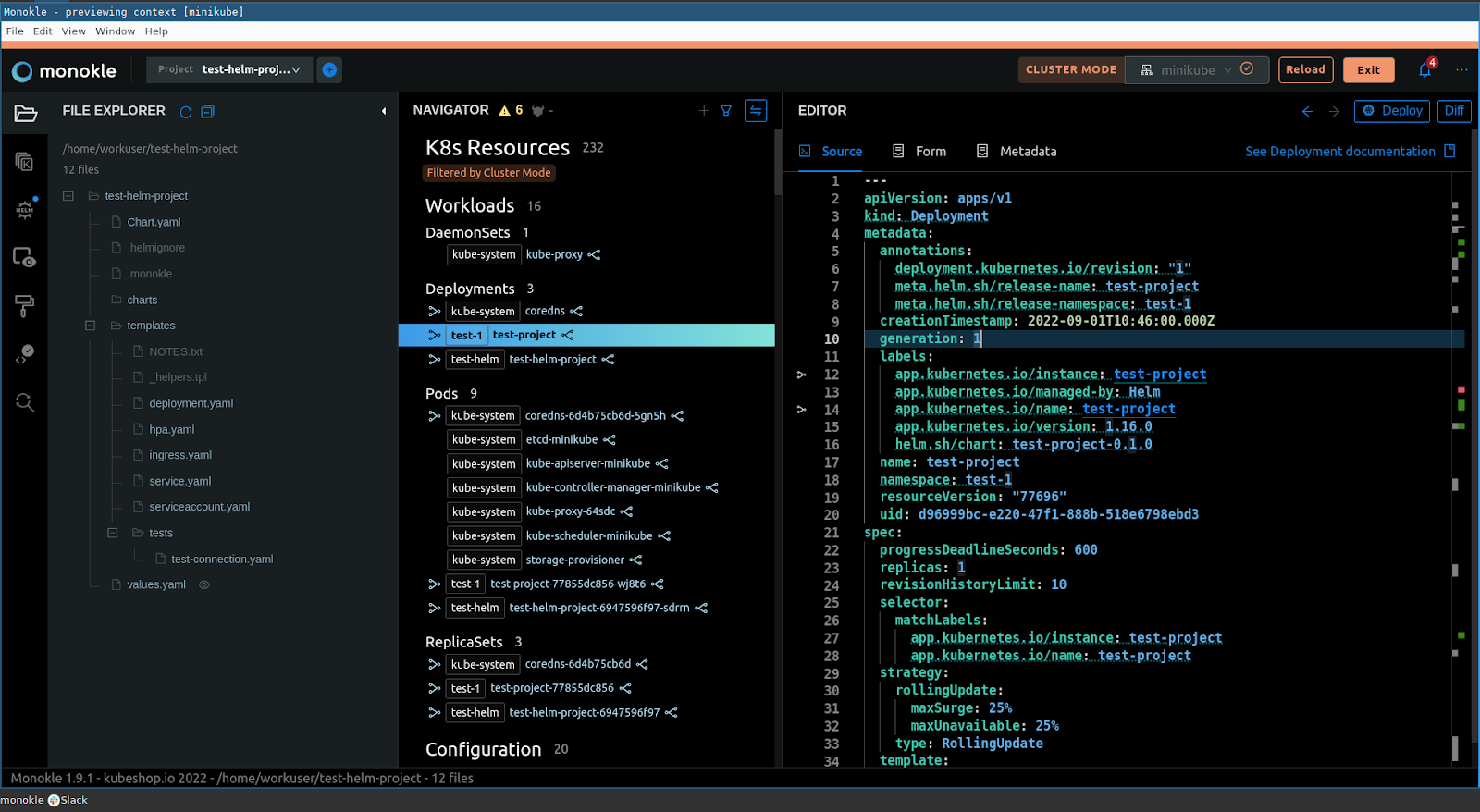Click the blue create project plus button
Screen dimensions: 1480x812
pyautogui.click(x=329, y=70)
